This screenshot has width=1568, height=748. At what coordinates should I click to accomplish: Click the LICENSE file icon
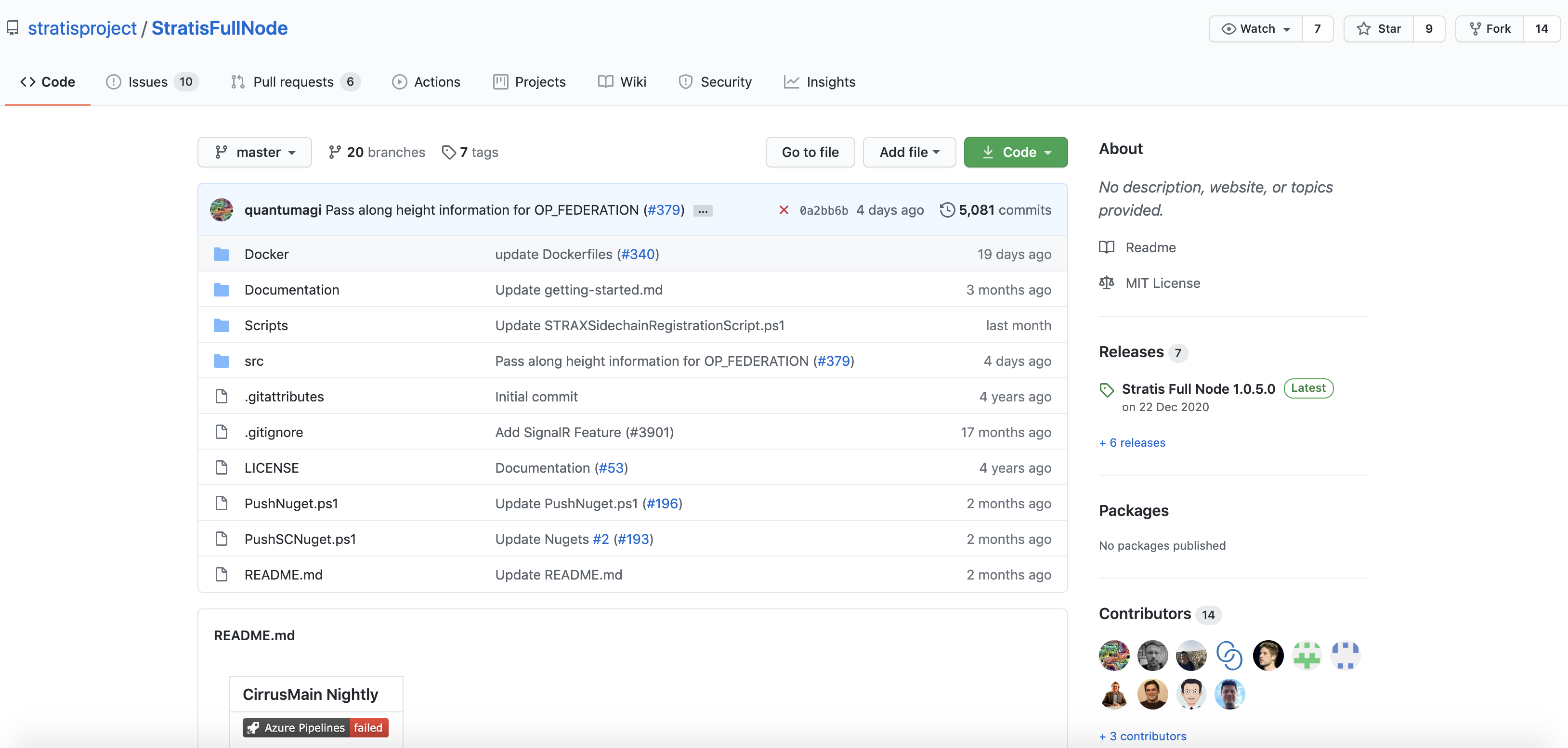[x=222, y=467]
